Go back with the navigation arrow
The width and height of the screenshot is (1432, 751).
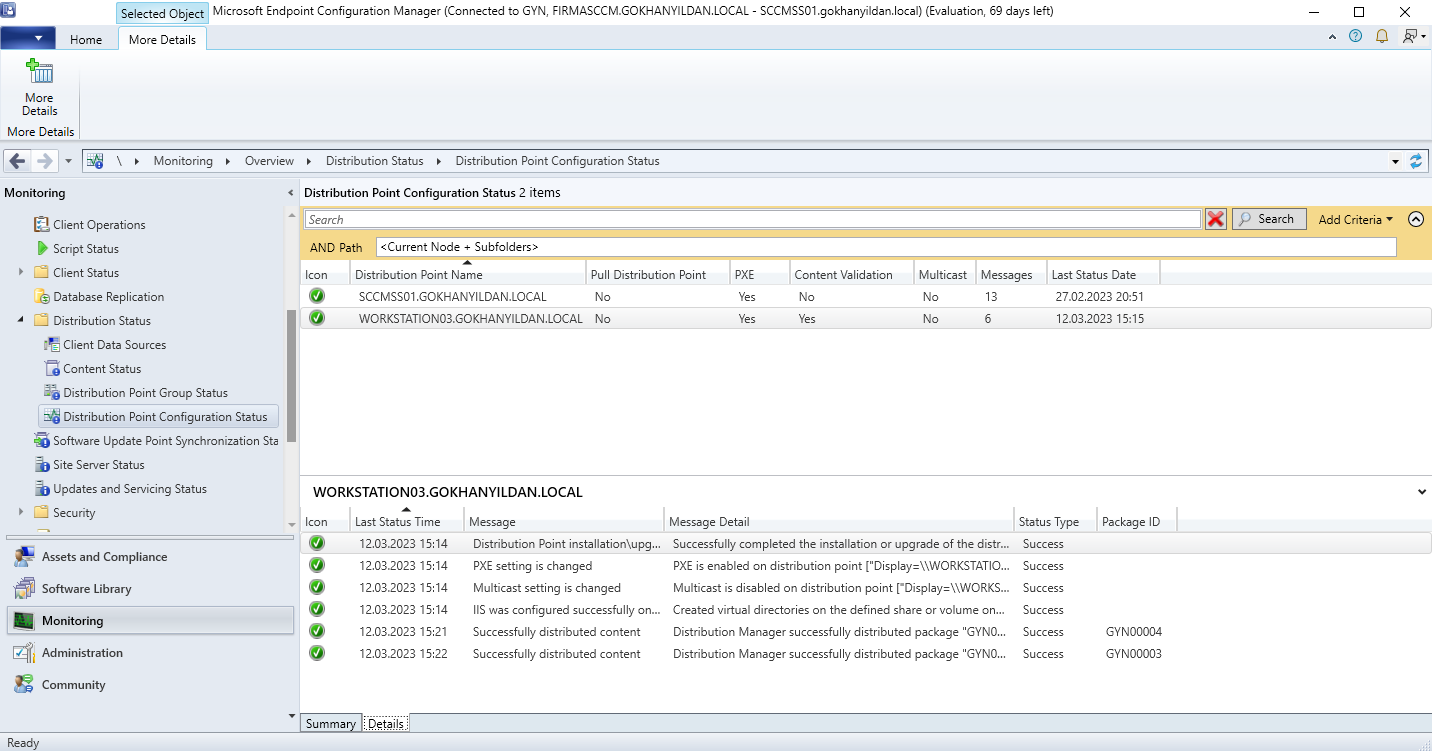click(17, 161)
